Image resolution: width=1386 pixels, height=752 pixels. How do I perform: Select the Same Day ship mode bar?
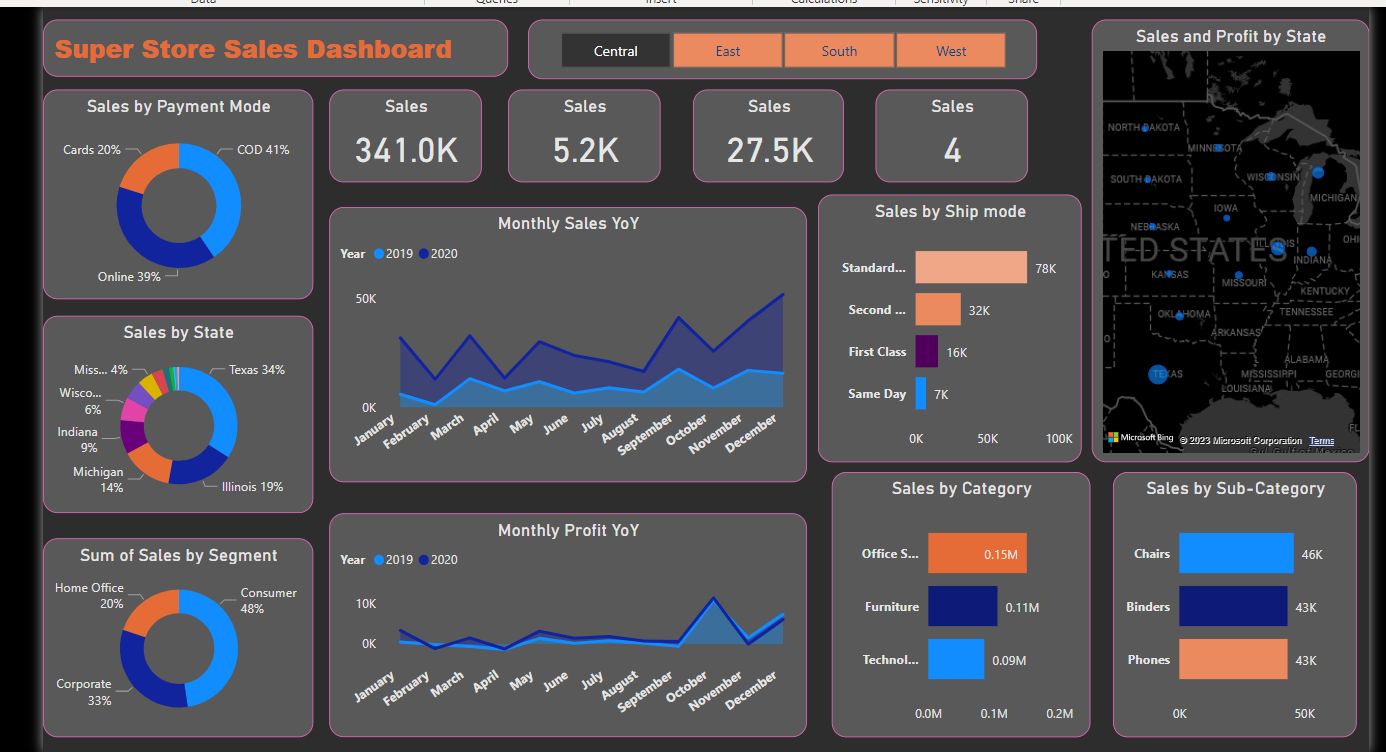coord(920,394)
